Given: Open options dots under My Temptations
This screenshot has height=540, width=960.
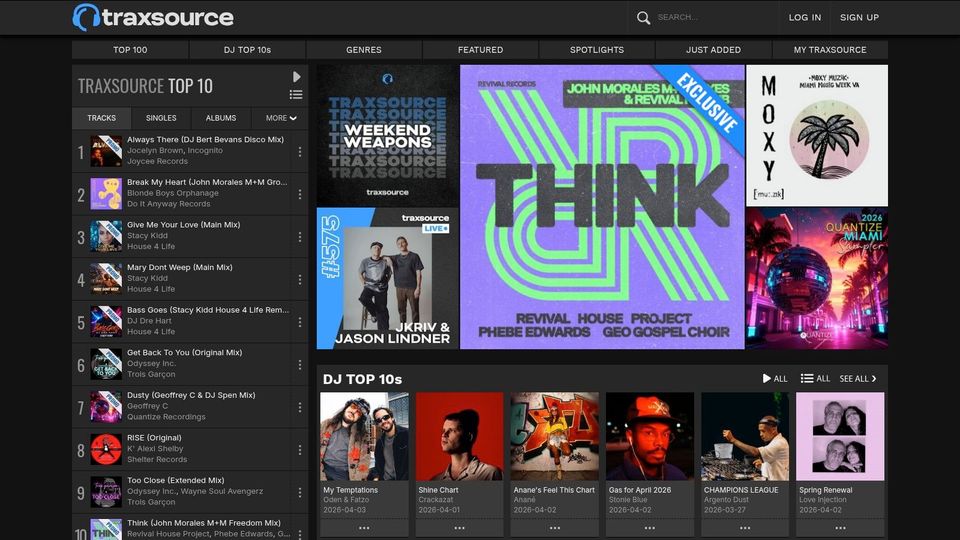Looking at the screenshot, I should [364, 528].
